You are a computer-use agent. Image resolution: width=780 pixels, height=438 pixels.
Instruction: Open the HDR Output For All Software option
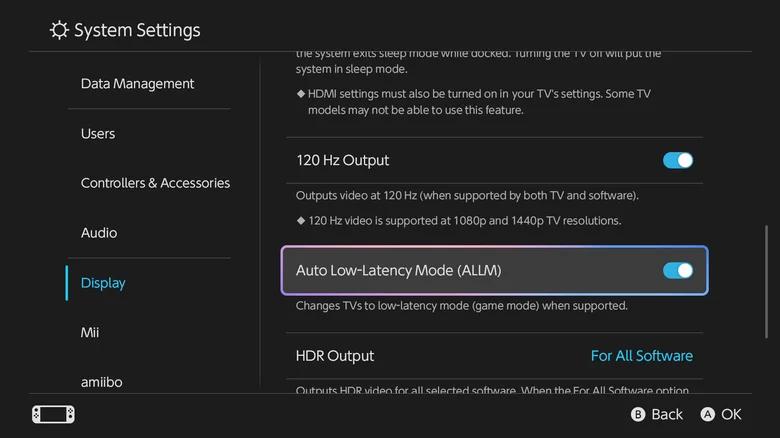(x=641, y=356)
